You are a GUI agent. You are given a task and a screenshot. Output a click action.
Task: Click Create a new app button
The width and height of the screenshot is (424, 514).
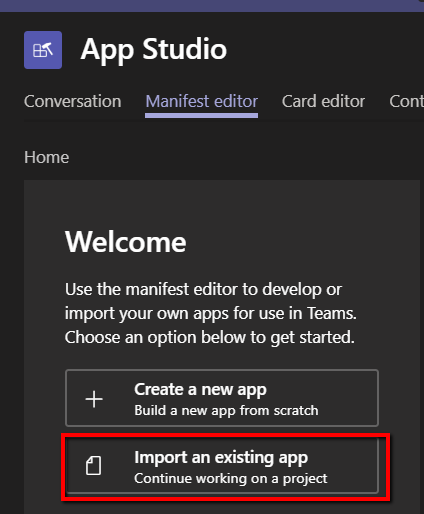(x=222, y=398)
